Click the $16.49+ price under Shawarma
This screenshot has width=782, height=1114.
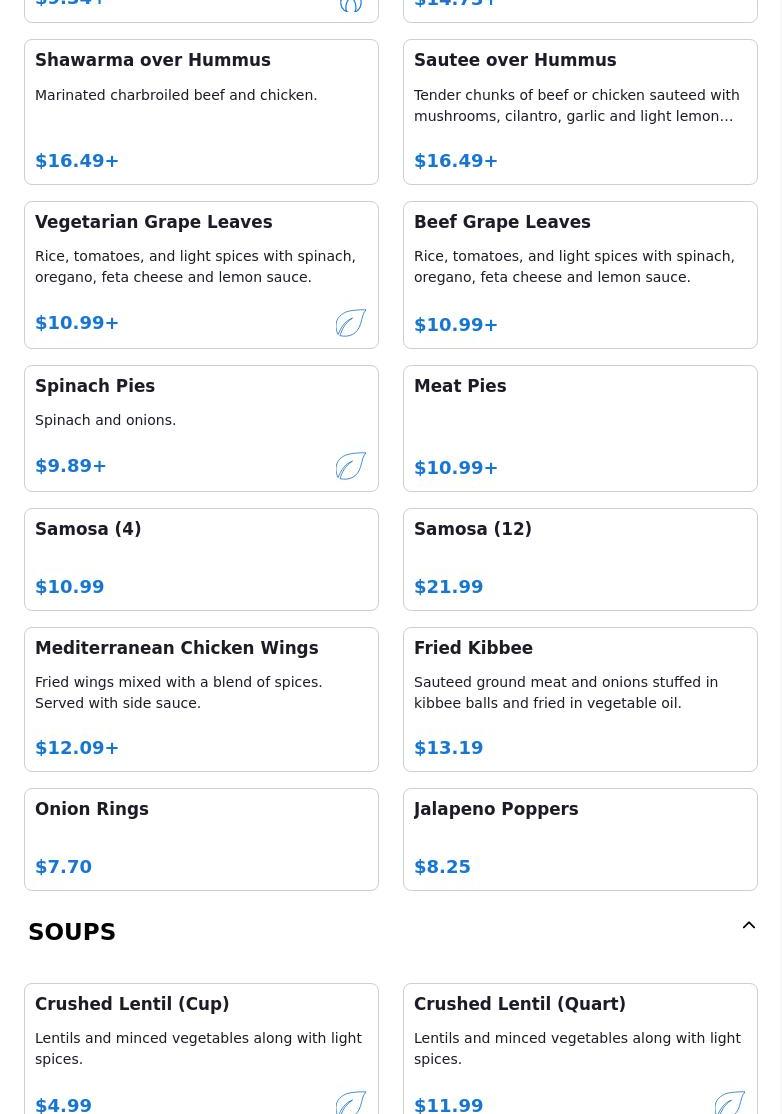77,161
